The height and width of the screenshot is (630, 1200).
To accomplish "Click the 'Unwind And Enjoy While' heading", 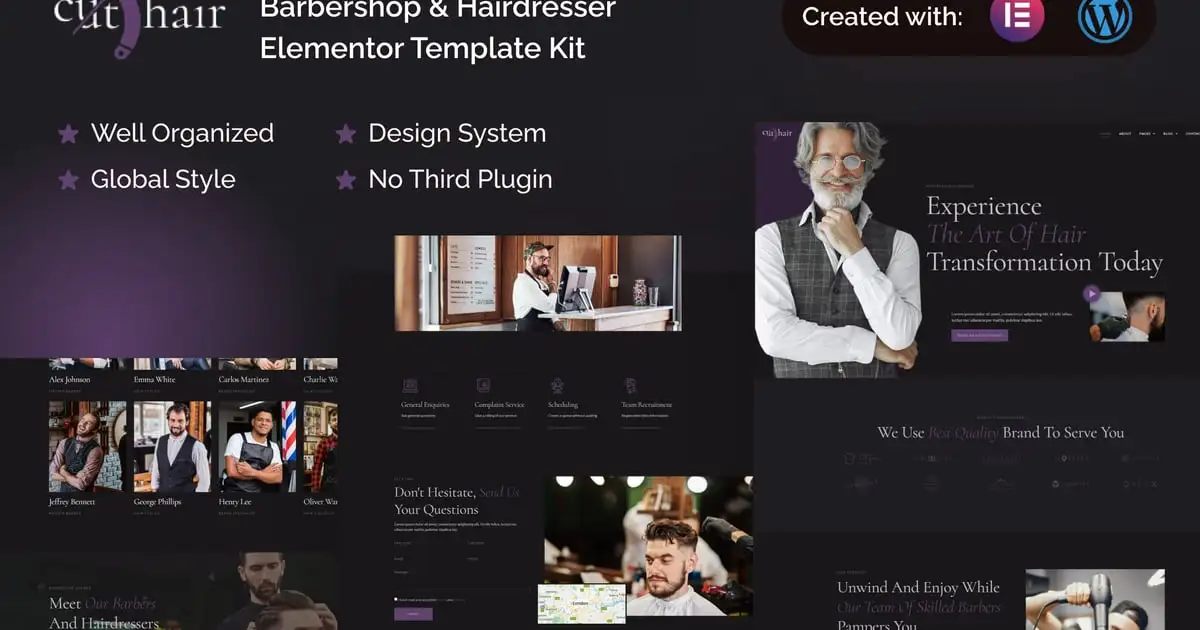I will point(918,588).
